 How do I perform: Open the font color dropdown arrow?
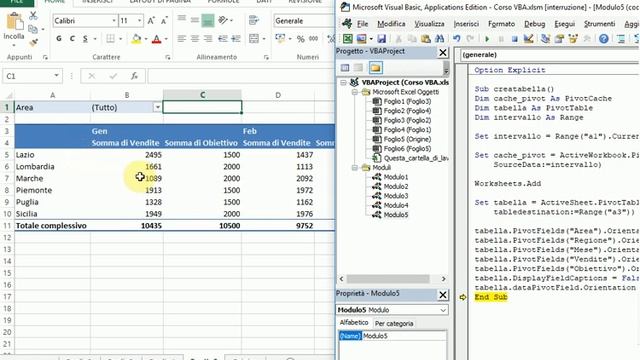166,39
